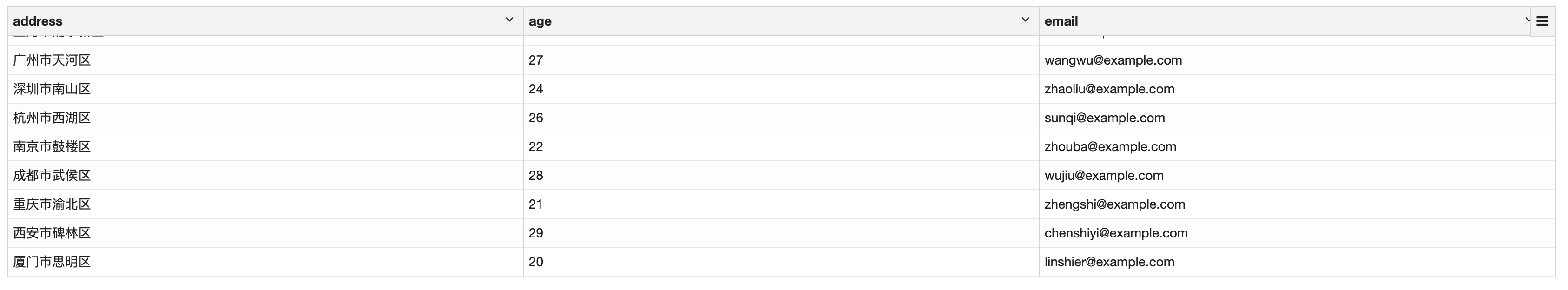Select the 西安市碑林区 address cell
Screen dimensions: 1568x290
pyautogui.click(x=53, y=233)
